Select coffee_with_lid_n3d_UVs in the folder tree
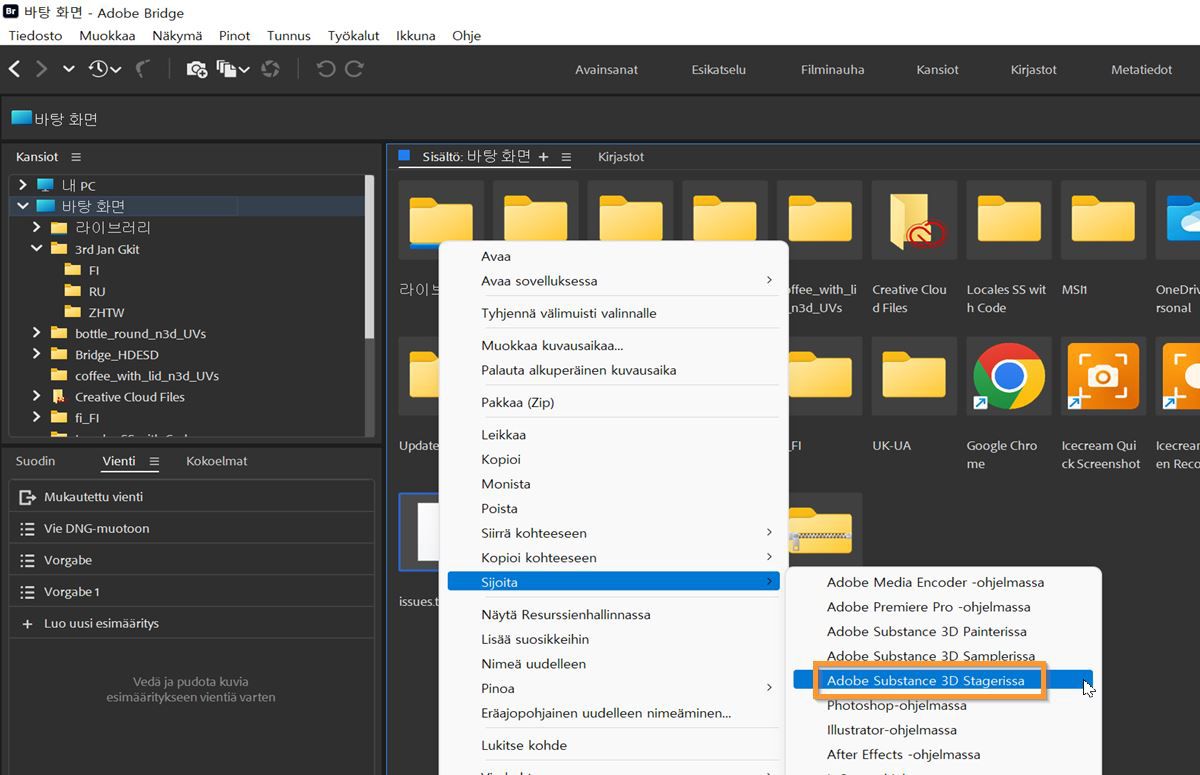This screenshot has height=775, width=1200. point(147,375)
